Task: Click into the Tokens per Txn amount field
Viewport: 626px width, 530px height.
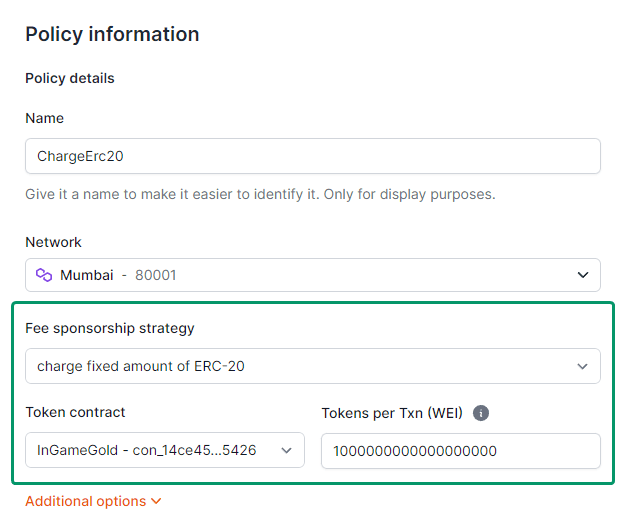Action: (461, 451)
